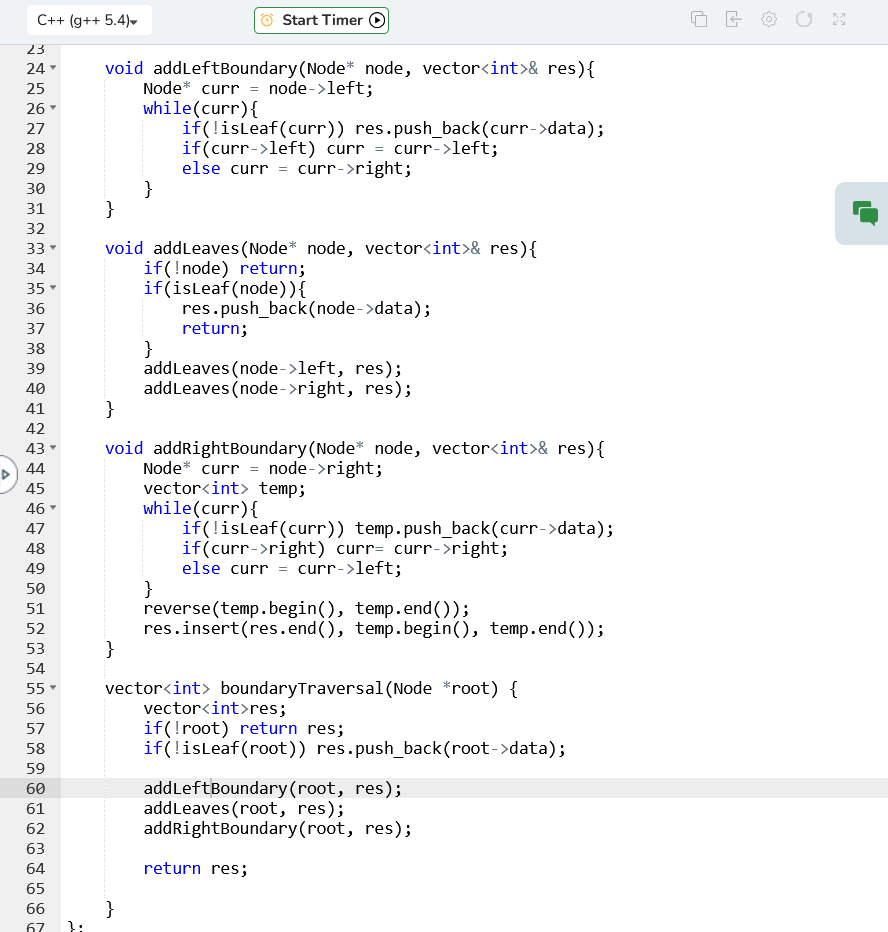Copy the code with the copy icon

[x=699, y=20]
